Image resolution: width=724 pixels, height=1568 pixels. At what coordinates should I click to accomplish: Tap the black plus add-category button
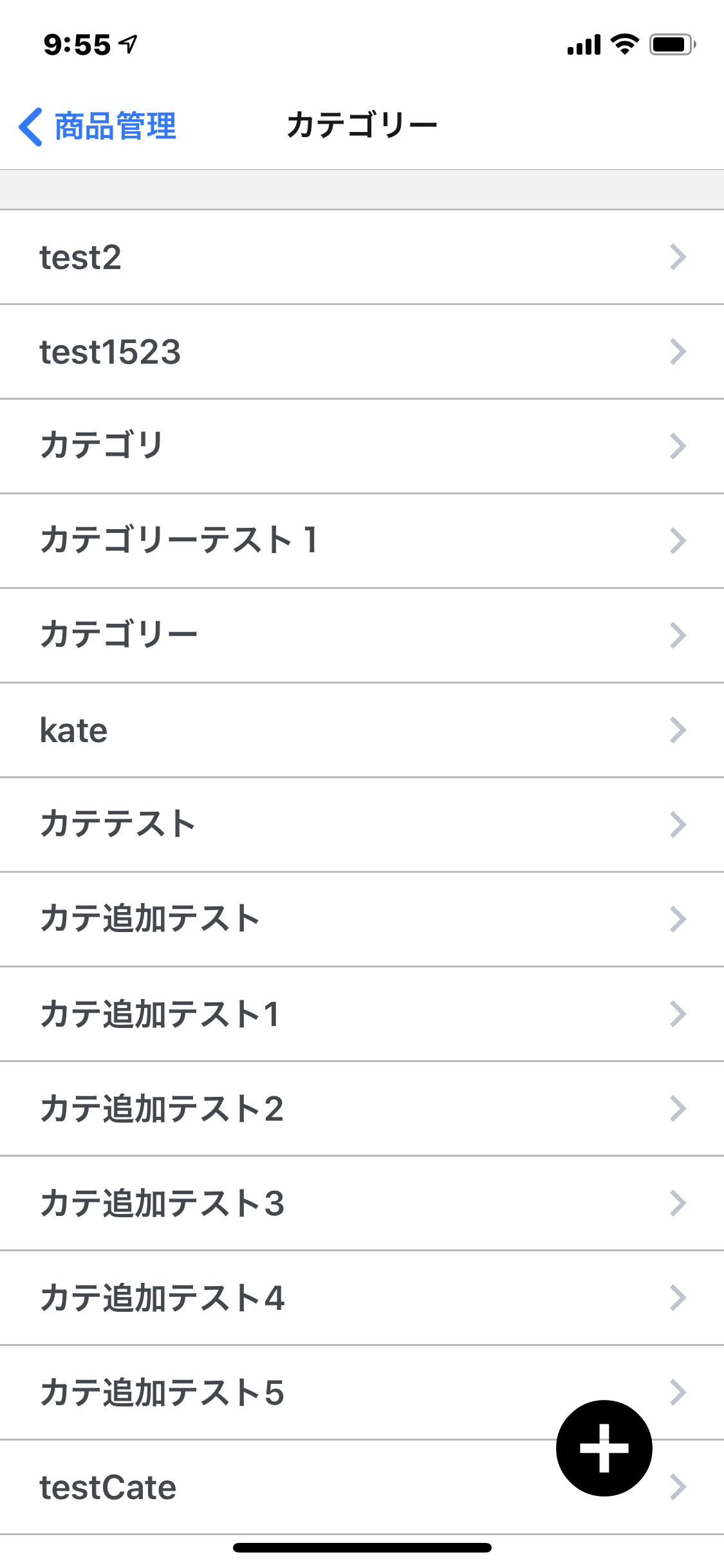click(x=604, y=1448)
